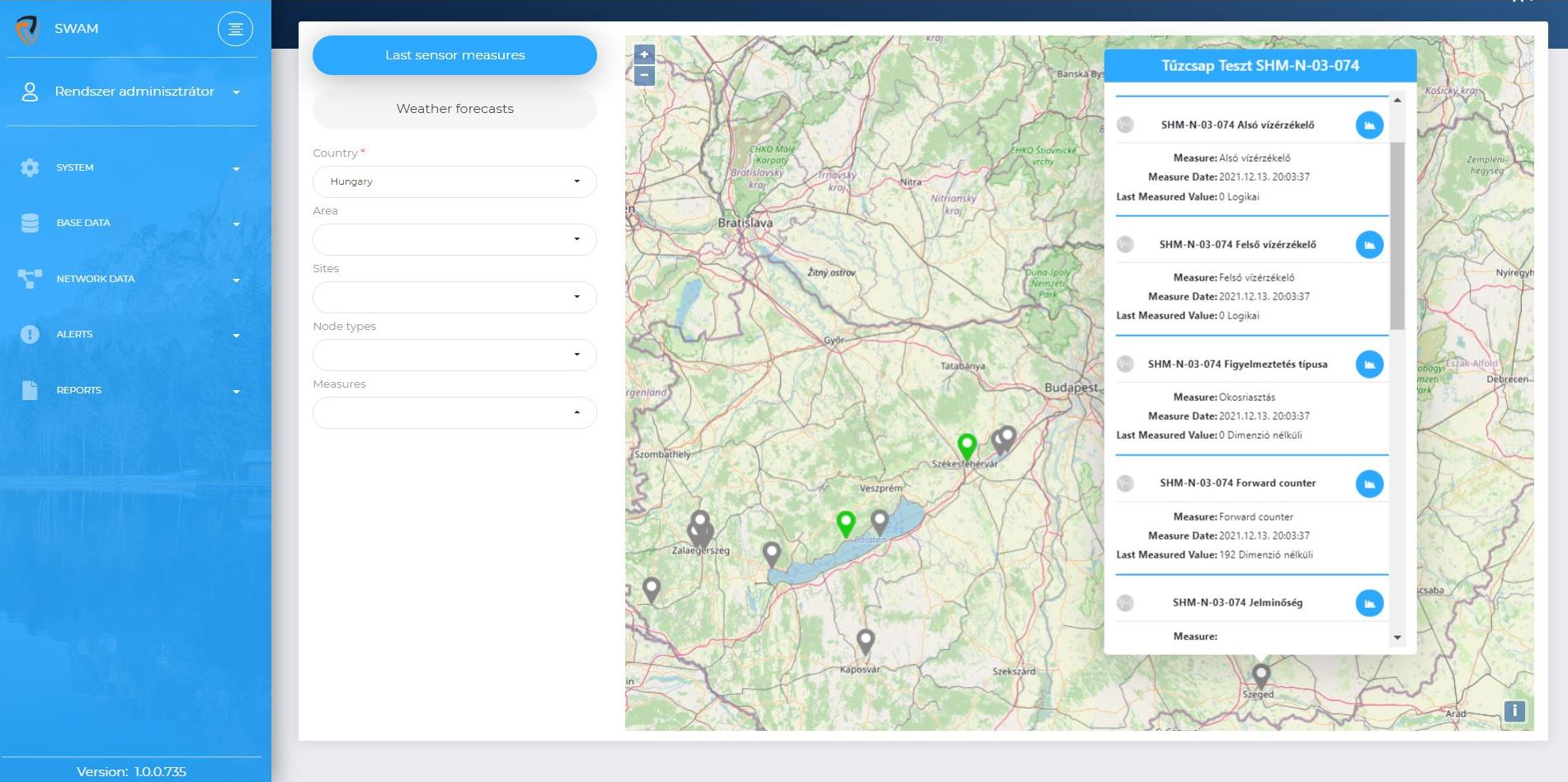The height and width of the screenshot is (782, 1568).
Task: Click the Base Data database icon
Action: 30,223
